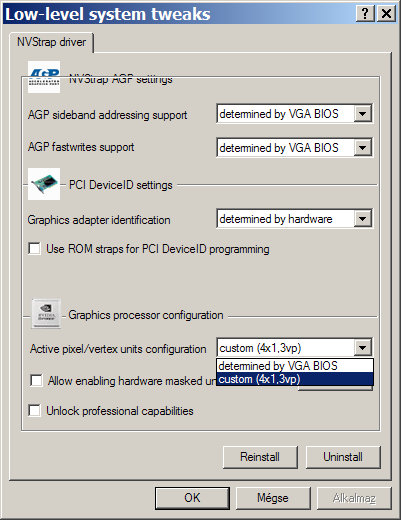
Task: Close the Low-level system tweaks dialog
Action: point(386,14)
